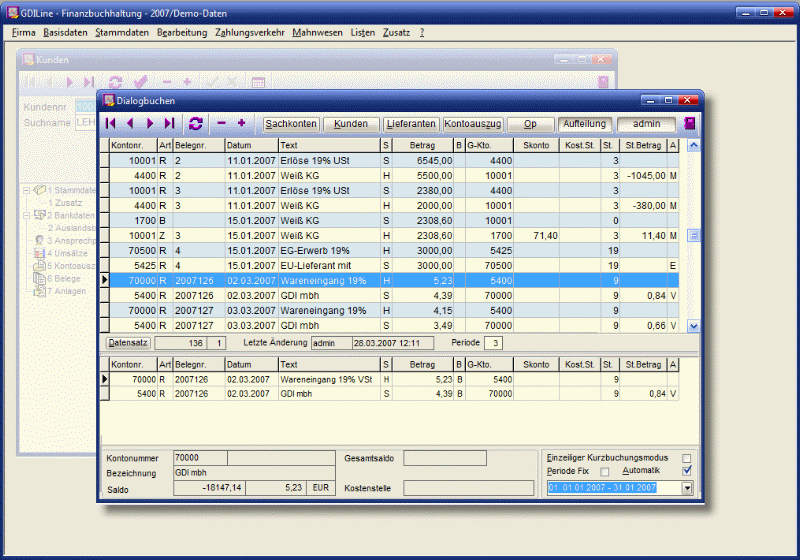This screenshot has width=800, height=560.
Task: Click the minus delete record icon
Action: [x=221, y=123]
